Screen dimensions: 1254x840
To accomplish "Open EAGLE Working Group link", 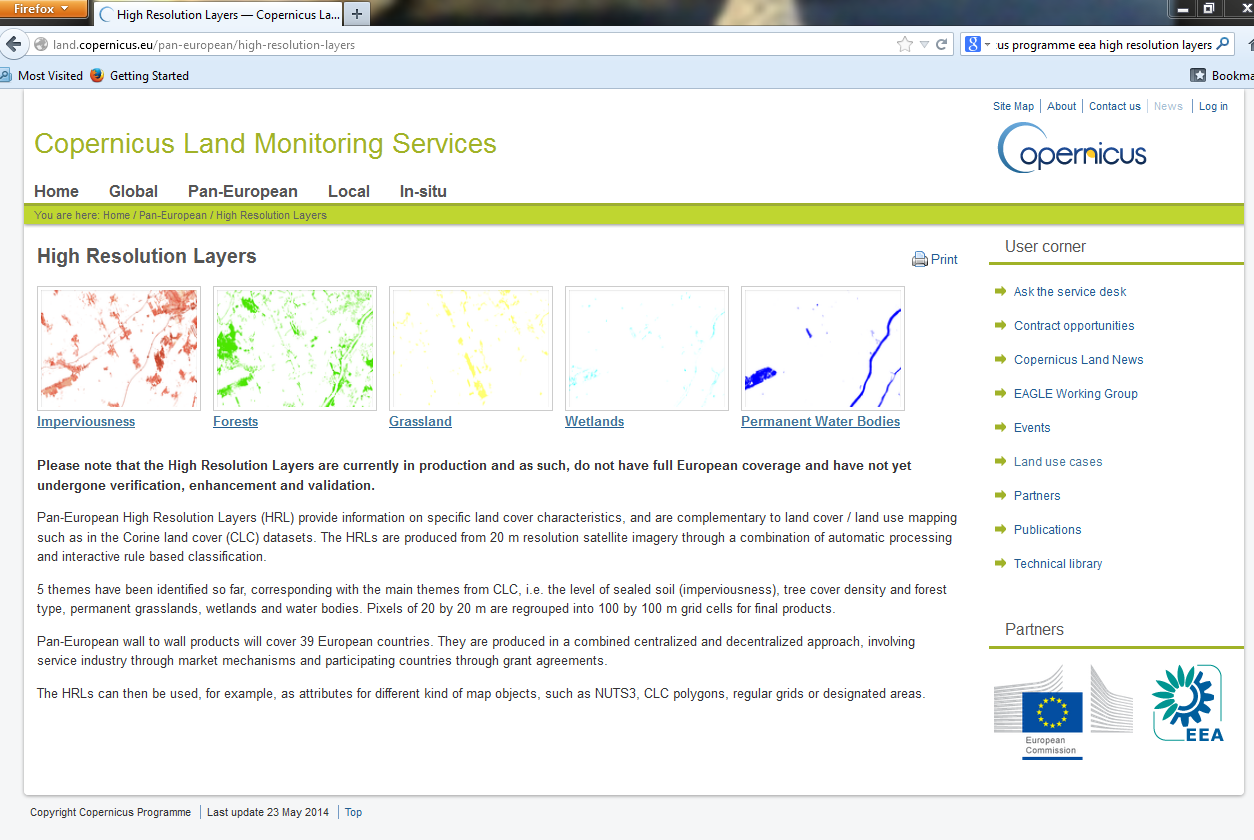I will (x=1076, y=393).
